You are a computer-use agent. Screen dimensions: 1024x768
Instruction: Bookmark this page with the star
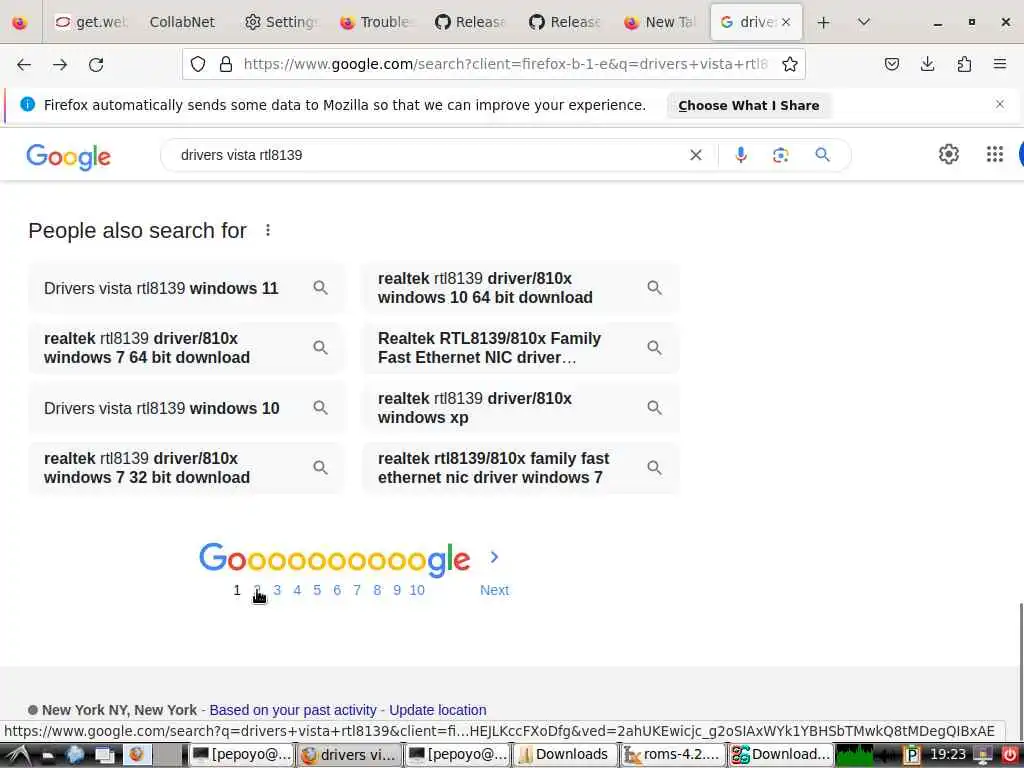(790, 64)
